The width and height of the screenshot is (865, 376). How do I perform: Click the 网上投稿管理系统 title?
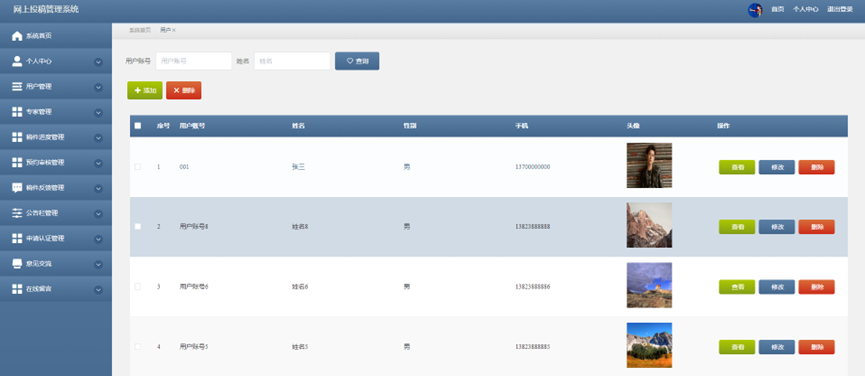[x=46, y=9]
